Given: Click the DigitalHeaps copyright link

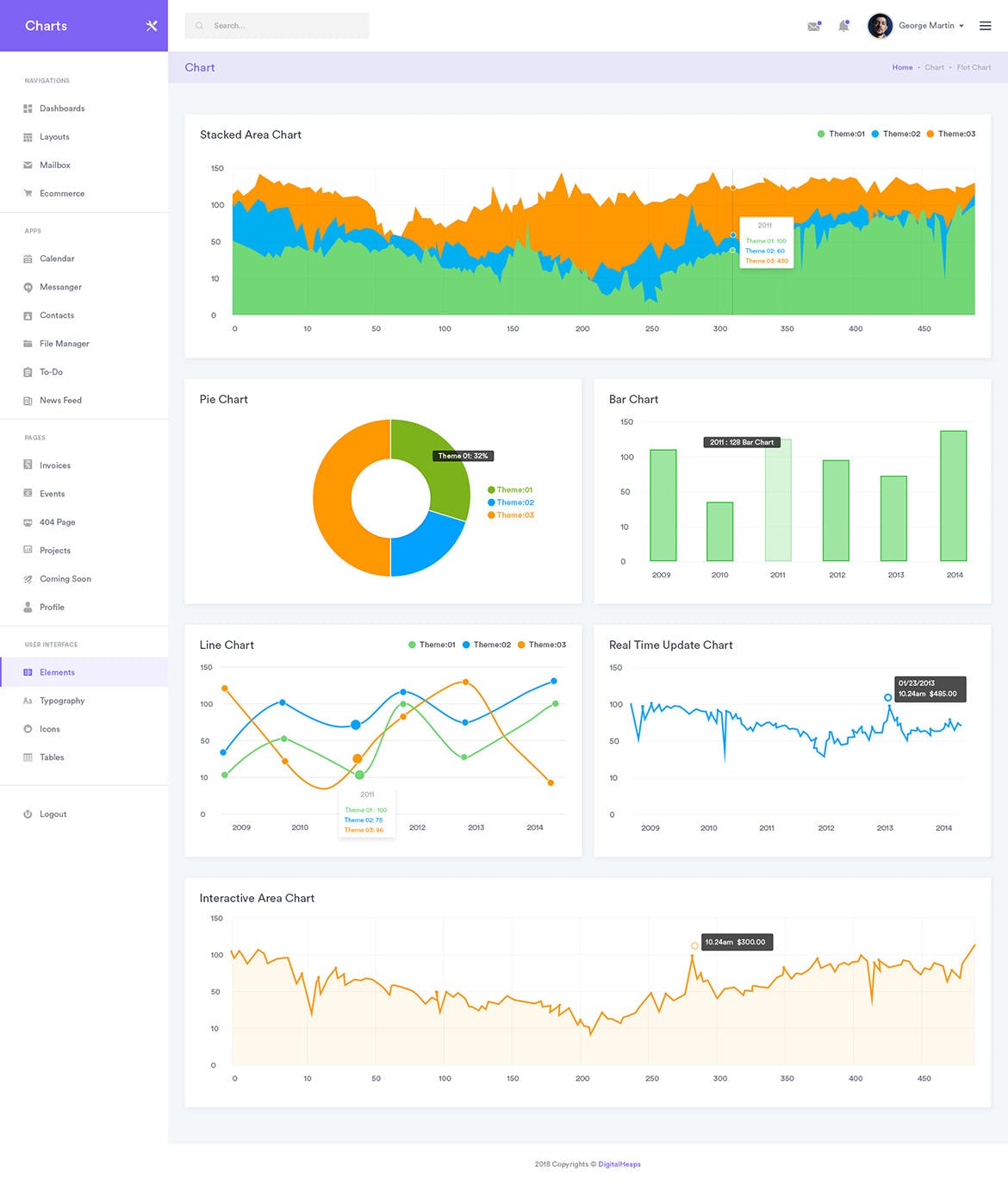Looking at the screenshot, I should point(619,1163).
